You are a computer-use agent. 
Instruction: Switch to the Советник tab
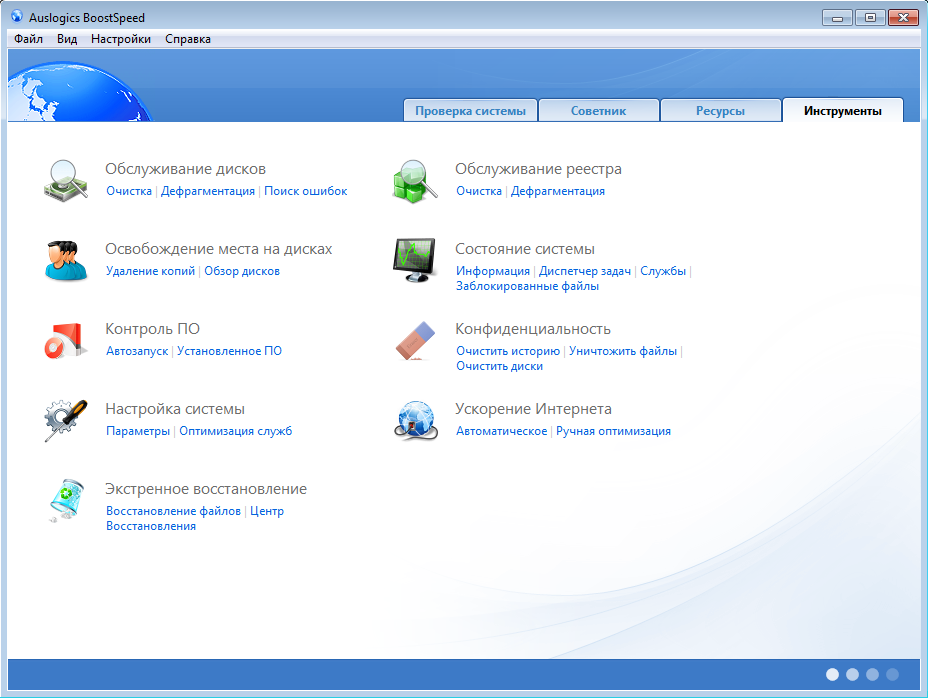pos(598,111)
